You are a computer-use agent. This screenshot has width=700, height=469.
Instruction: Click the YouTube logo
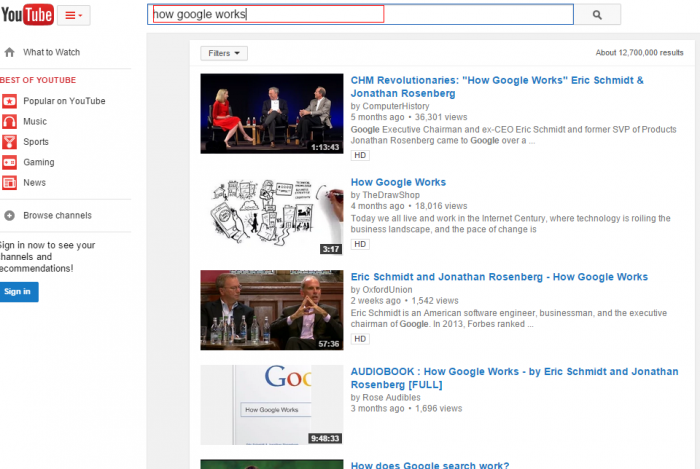(x=27, y=14)
